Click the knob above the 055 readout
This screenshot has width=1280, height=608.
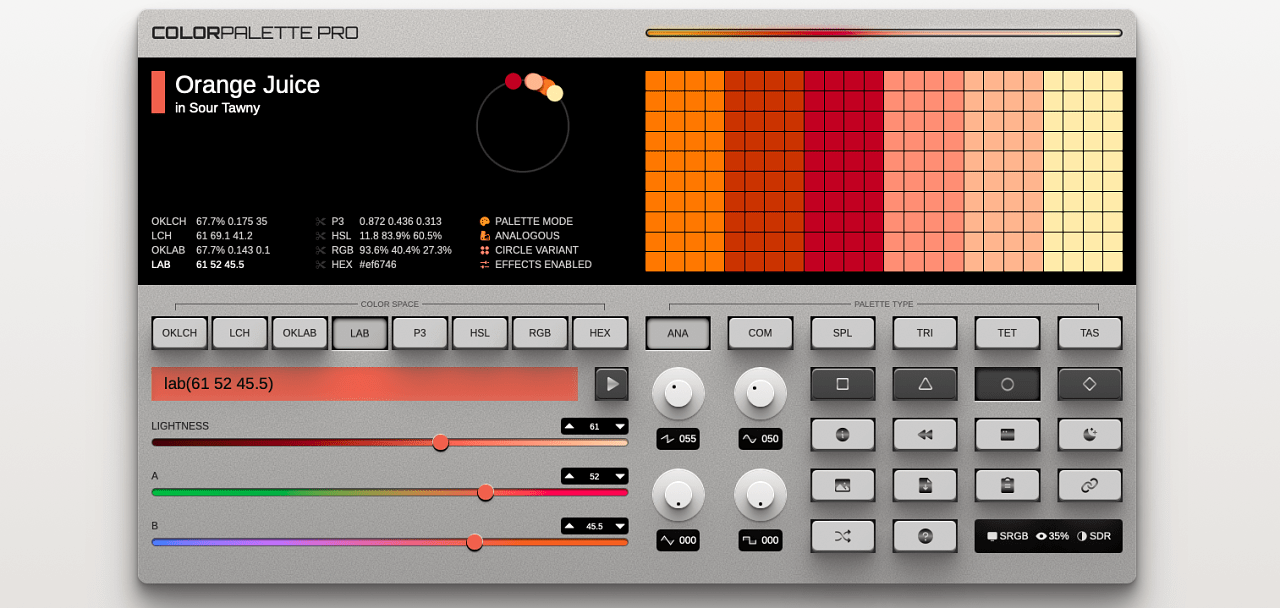click(x=678, y=393)
